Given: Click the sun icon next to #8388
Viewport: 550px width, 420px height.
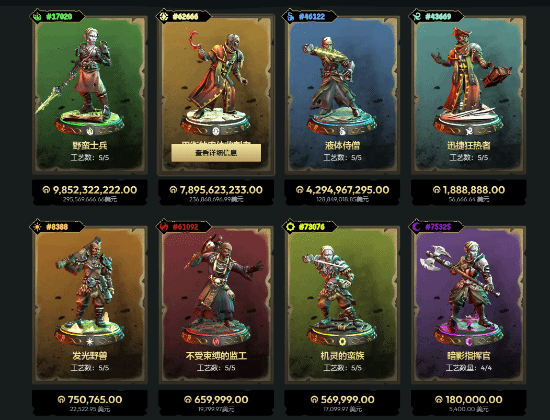Looking at the screenshot, I should [37, 226].
